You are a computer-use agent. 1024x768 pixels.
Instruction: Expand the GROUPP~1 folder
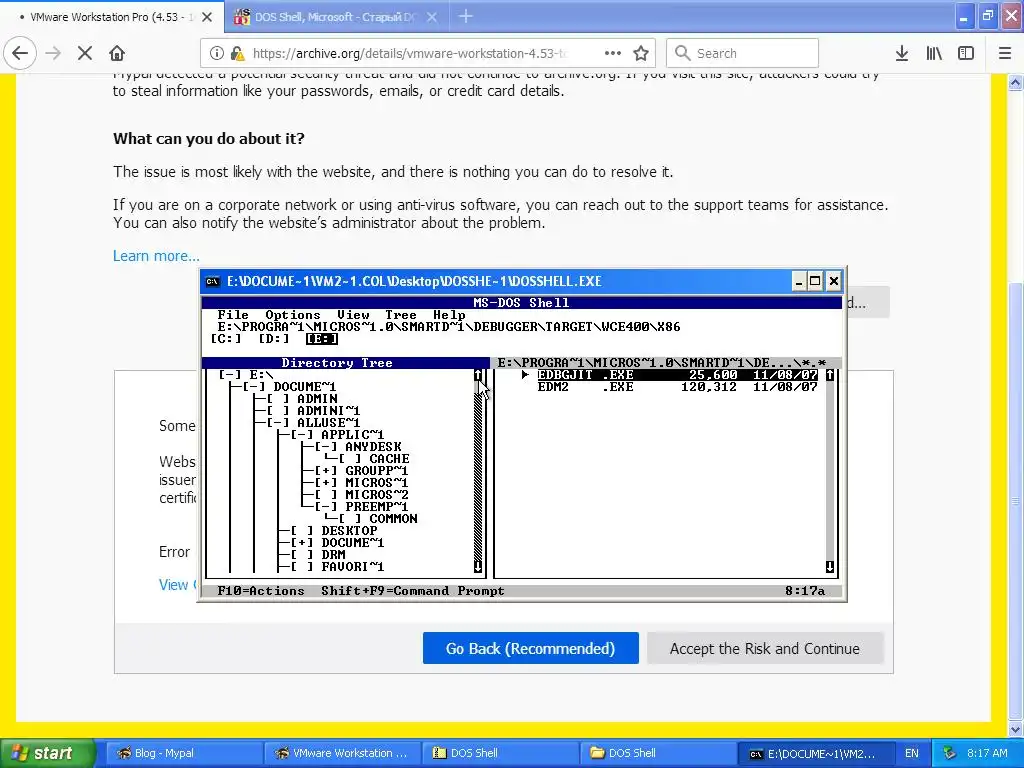point(326,471)
